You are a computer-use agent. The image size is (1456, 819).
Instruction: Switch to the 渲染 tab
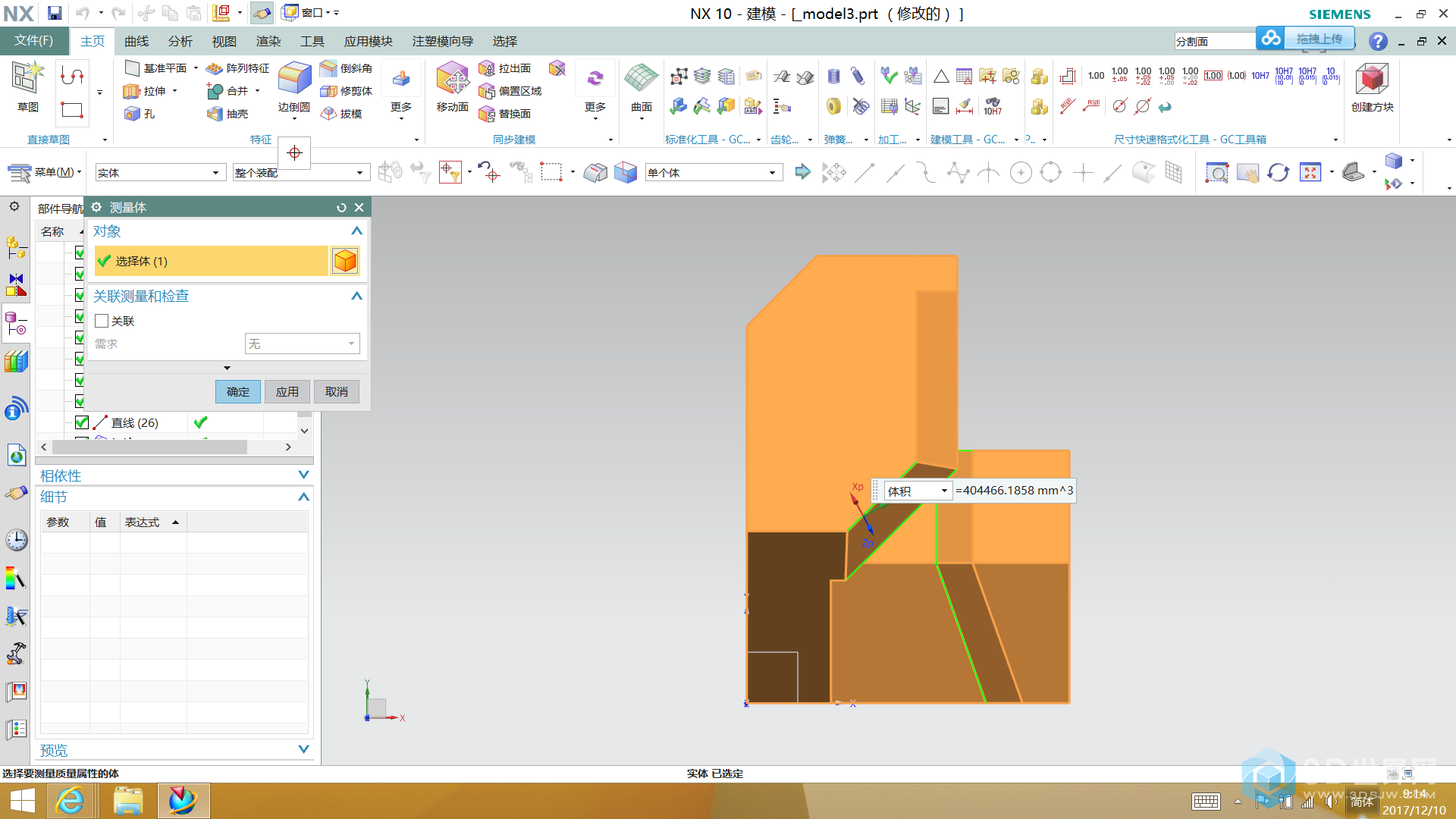(268, 41)
